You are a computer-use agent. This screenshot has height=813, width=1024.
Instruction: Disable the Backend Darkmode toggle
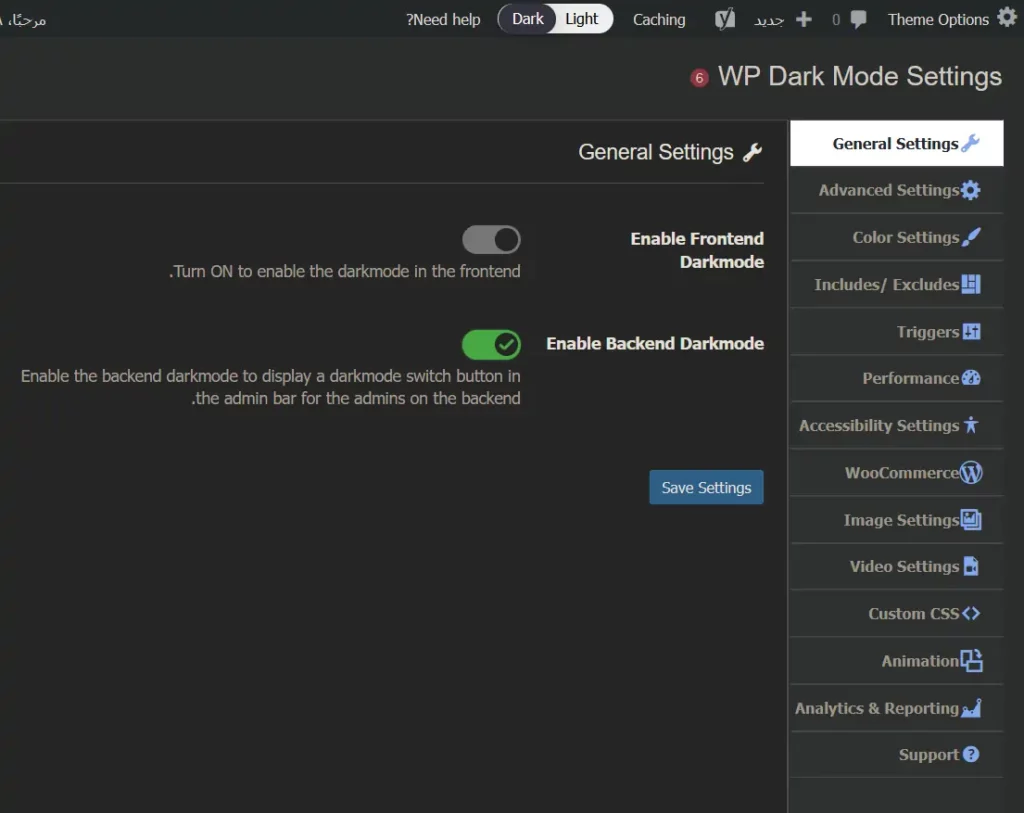click(x=491, y=345)
